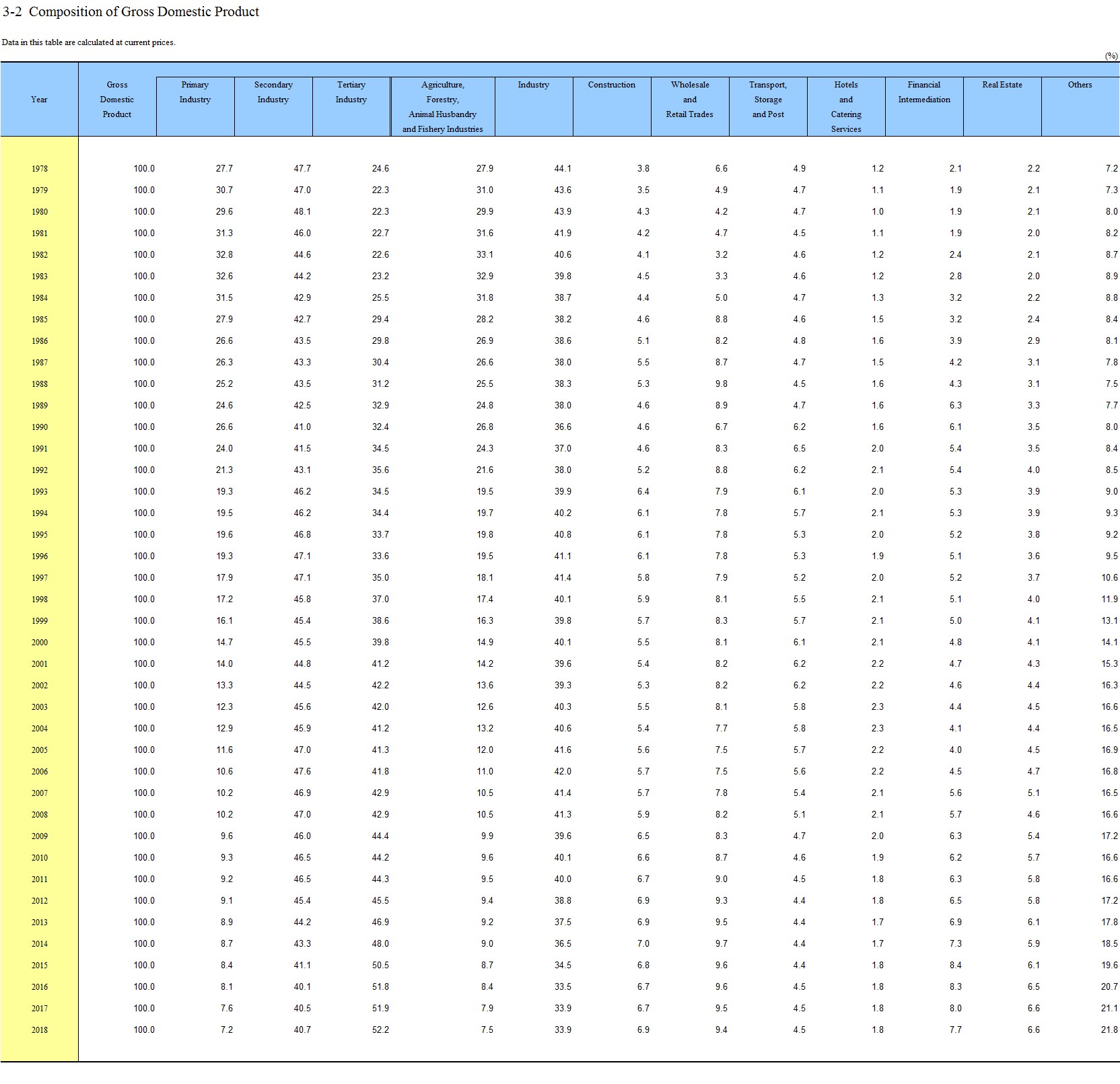The width and height of the screenshot is (1120, 1084).
Task: Click Financial Intermediation value 8.4 for 2015
Action: [x=956, y=966]
